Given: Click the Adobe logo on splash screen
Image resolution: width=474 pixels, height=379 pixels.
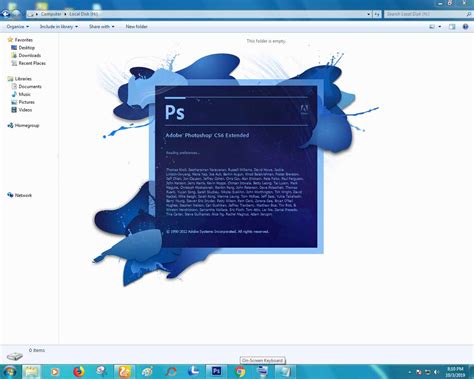Looking at the screenshot, I should pos(304,110).
